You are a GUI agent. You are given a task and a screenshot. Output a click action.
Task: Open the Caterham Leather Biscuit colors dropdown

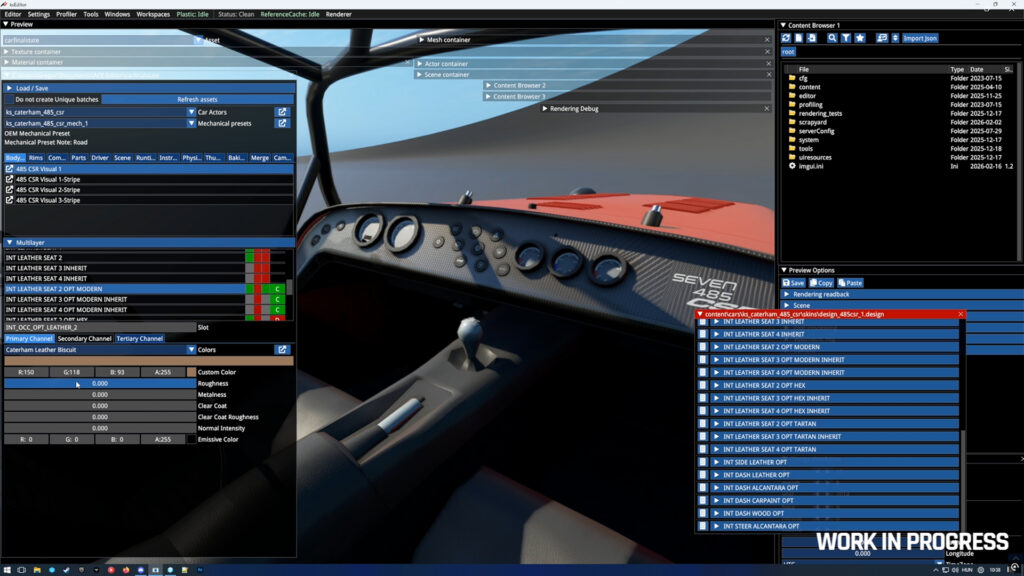click(190, 349)
